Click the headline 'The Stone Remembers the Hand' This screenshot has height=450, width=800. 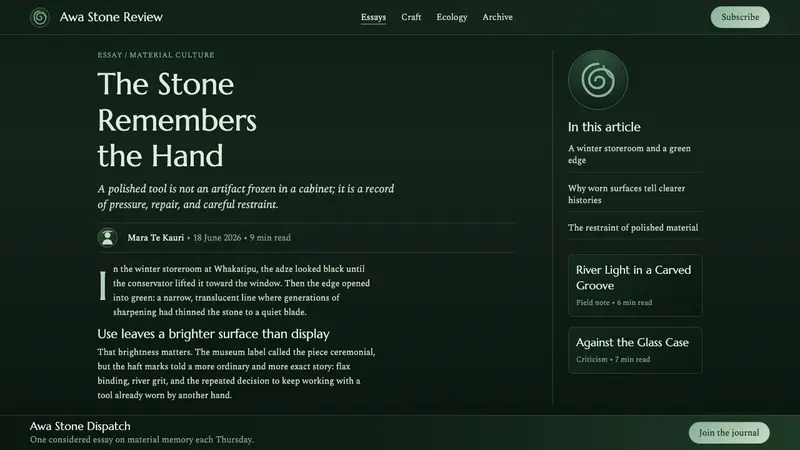177,120
